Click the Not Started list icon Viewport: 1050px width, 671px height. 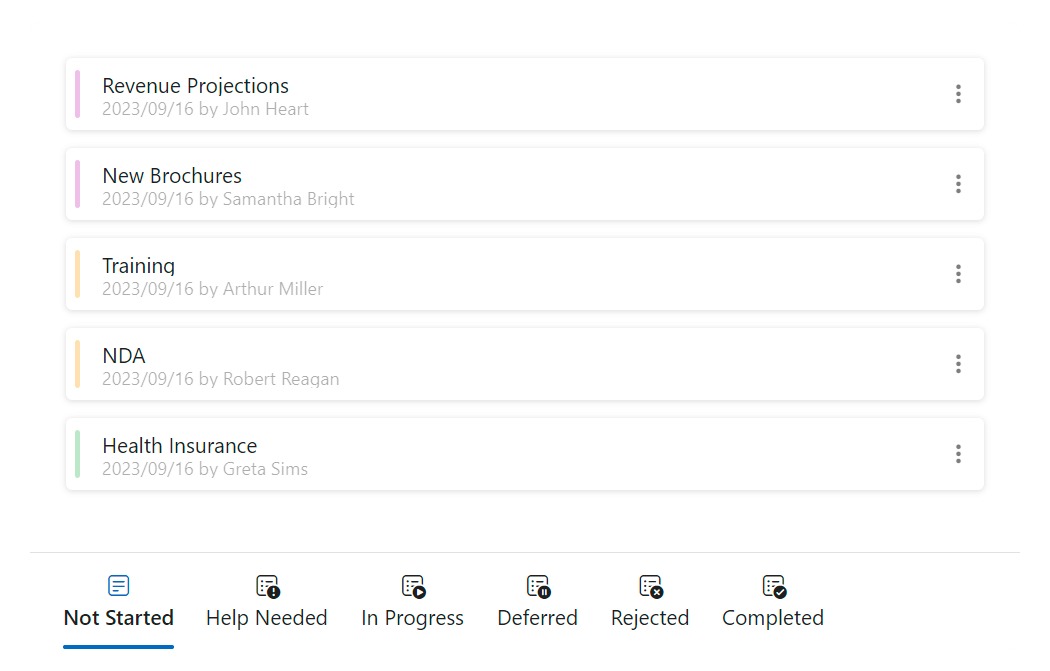(118, 586)
